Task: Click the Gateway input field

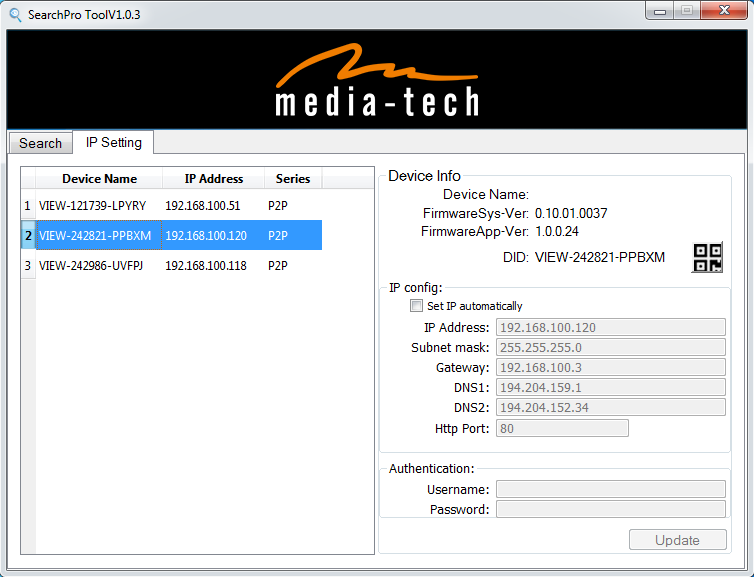Action: 611,367
